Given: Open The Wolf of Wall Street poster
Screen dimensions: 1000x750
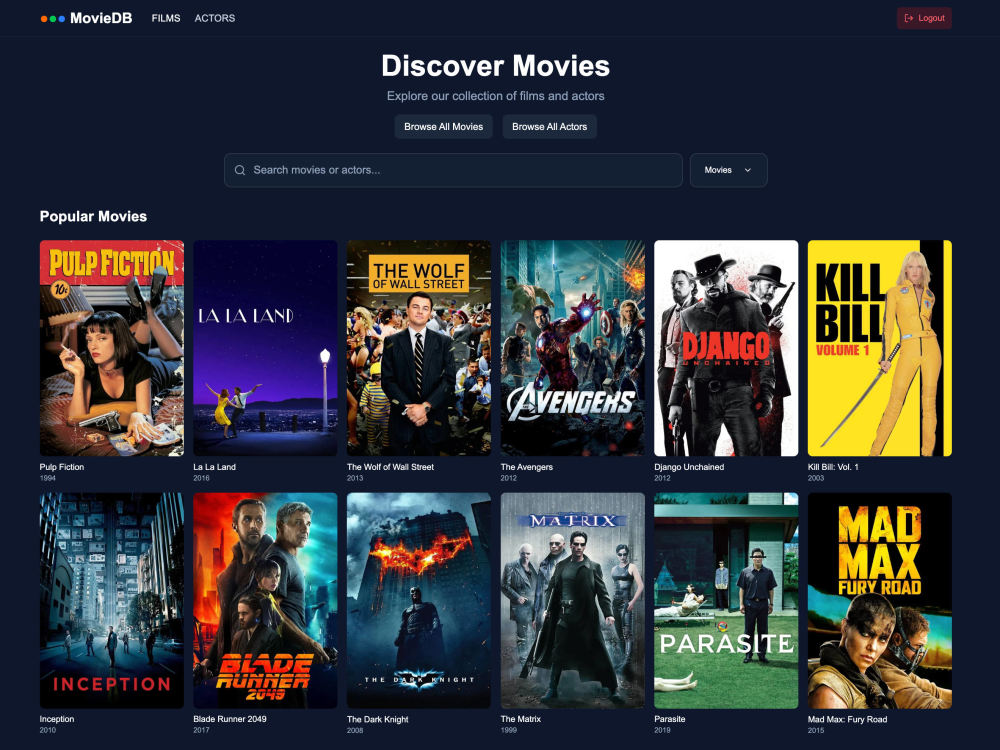Looking at the screenshot, I should 419,348.
